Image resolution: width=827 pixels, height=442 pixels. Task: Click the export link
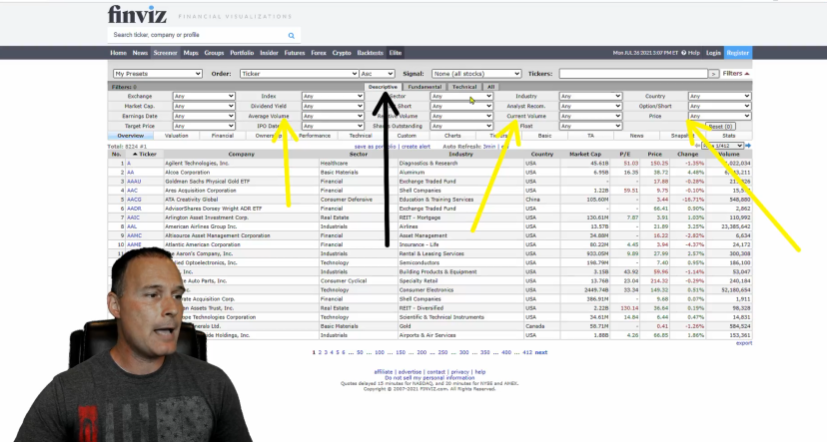click(x=744, y=343)
